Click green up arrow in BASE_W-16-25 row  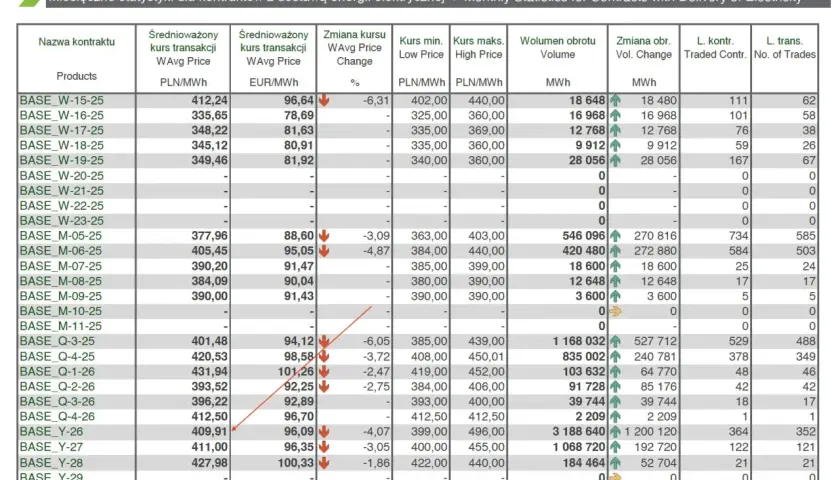(615, 115)
